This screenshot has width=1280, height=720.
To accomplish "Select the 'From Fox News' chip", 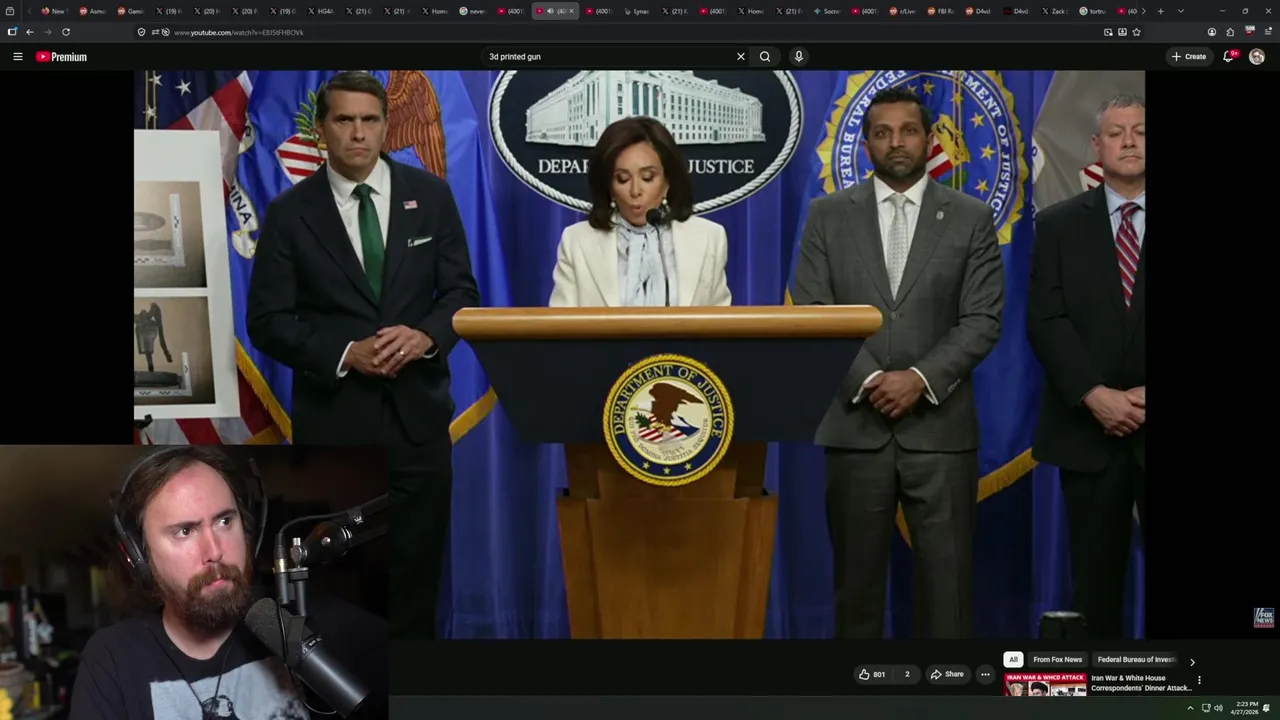I will tap(1057, 660).
